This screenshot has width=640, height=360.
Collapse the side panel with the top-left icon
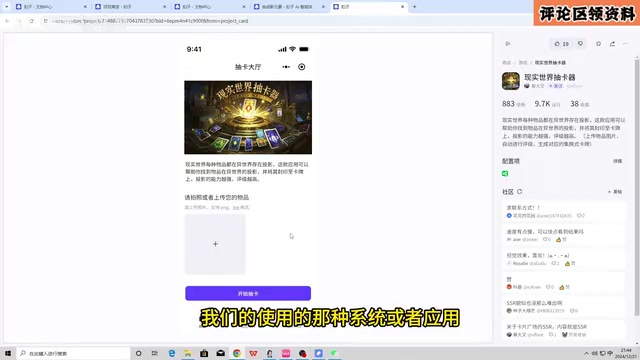pyautogui.click(x=508, y=44)
